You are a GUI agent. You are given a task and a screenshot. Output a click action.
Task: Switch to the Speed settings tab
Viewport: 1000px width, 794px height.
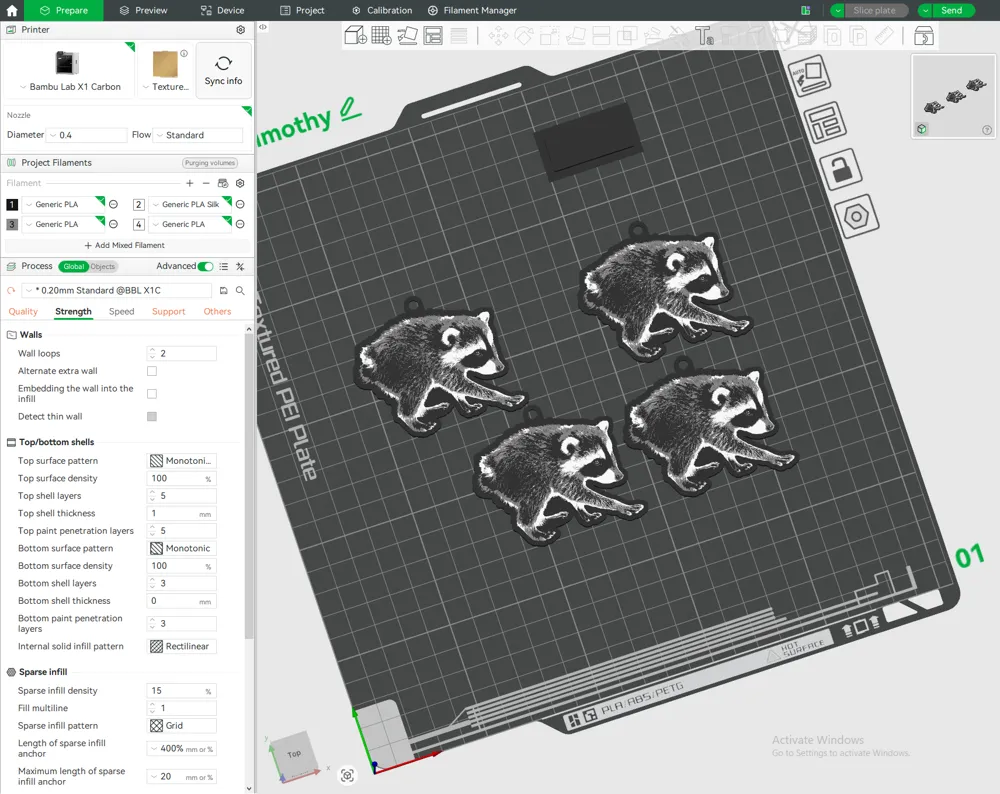click(121, 311)
